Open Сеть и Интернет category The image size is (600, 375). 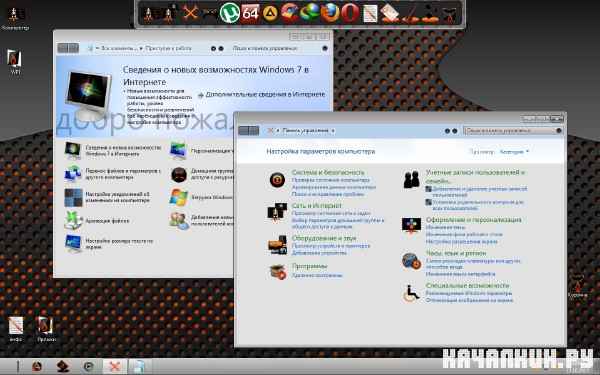[316, 205]
